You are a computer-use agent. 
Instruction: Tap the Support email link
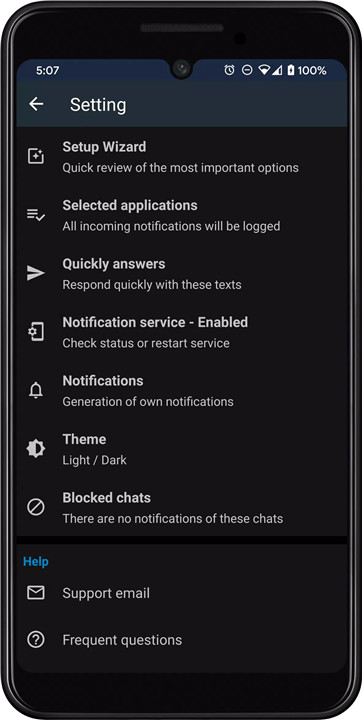(182, 593)
